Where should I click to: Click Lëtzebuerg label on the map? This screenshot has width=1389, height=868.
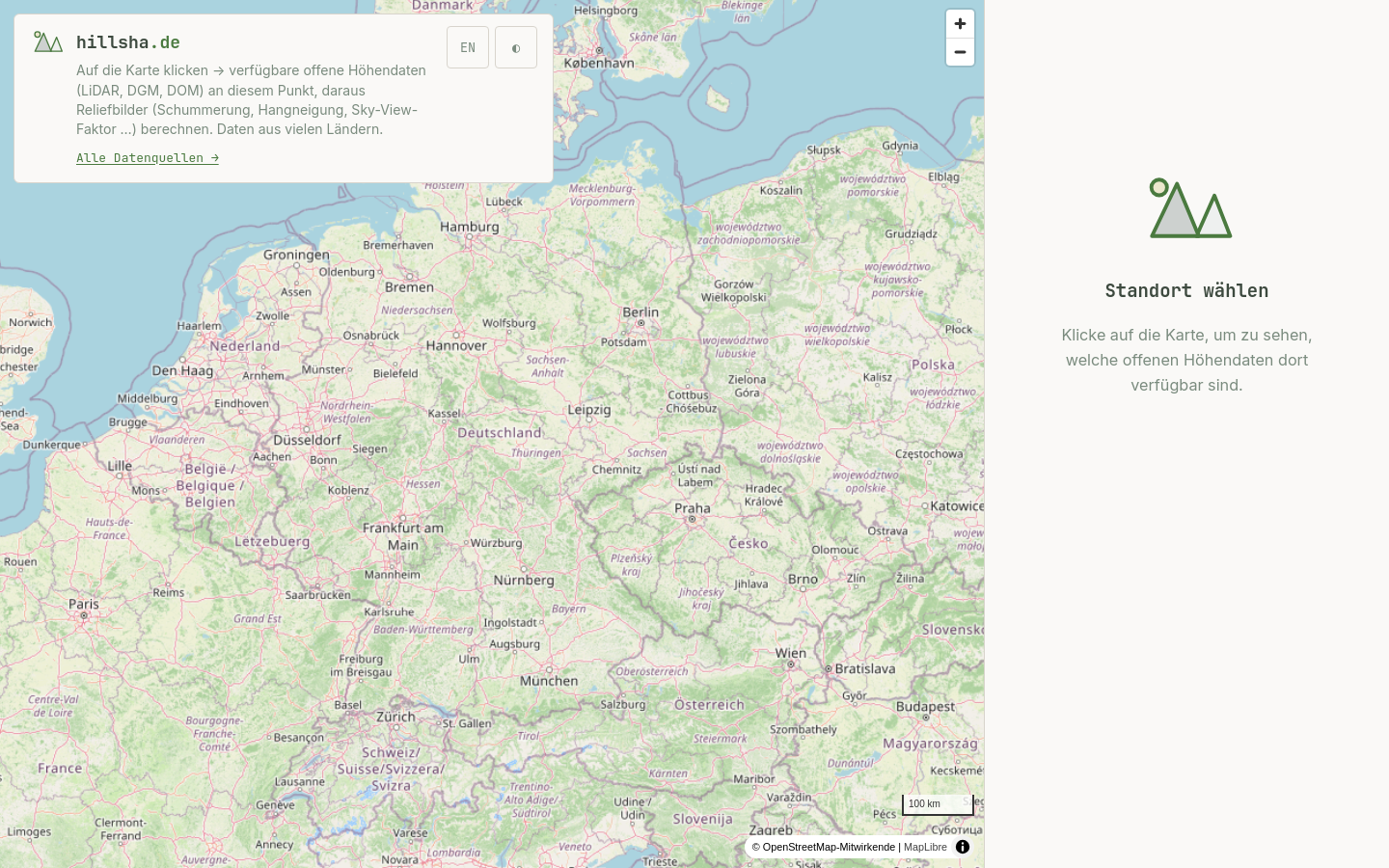272,542
